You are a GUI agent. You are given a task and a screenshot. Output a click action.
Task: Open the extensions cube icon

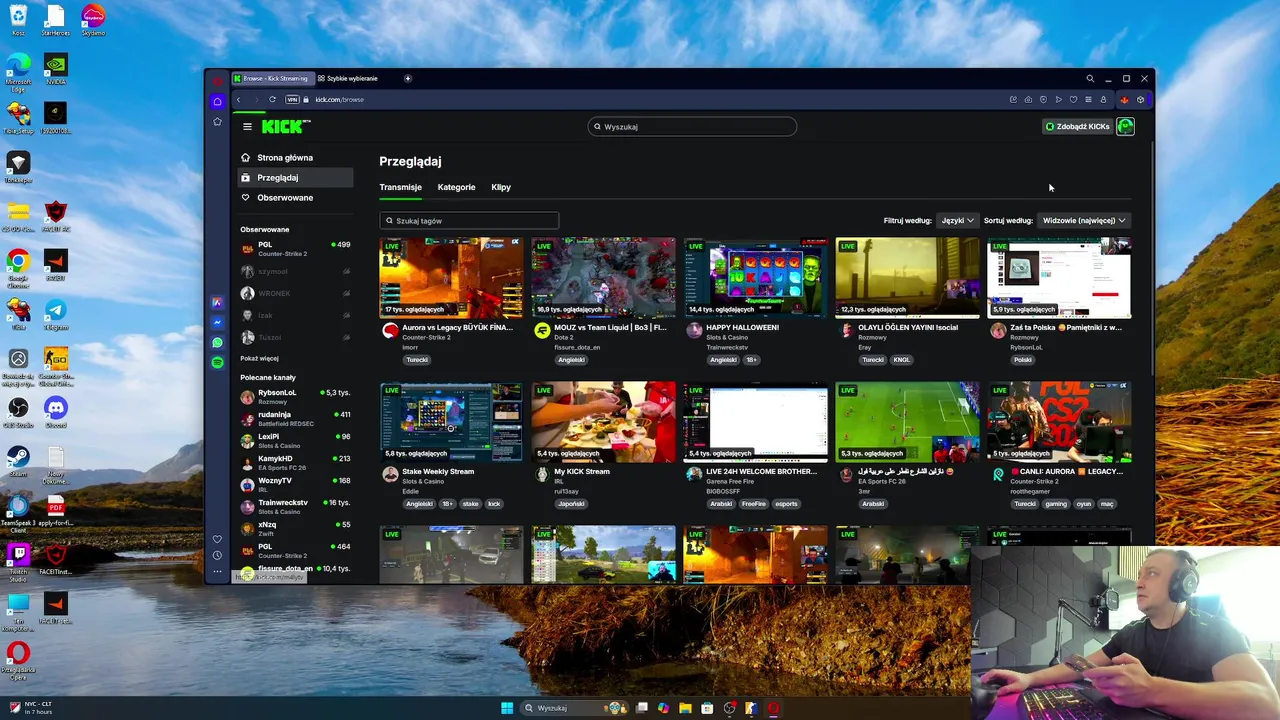(1140, 99)
